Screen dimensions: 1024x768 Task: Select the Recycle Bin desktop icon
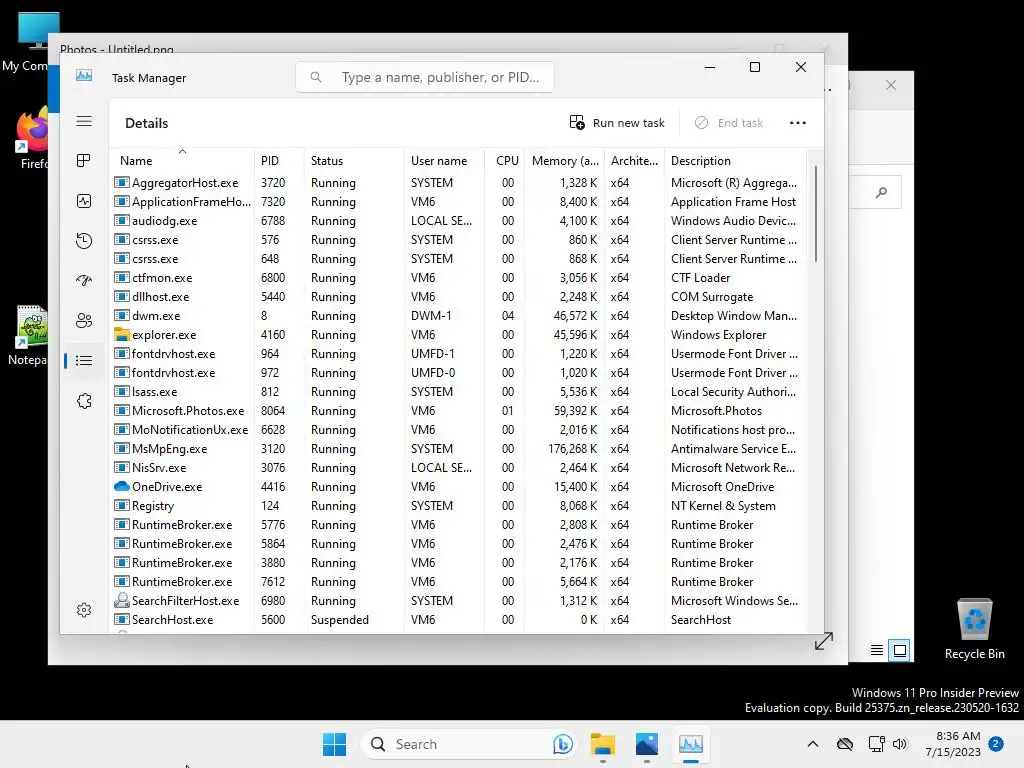[x=974, y=629]
